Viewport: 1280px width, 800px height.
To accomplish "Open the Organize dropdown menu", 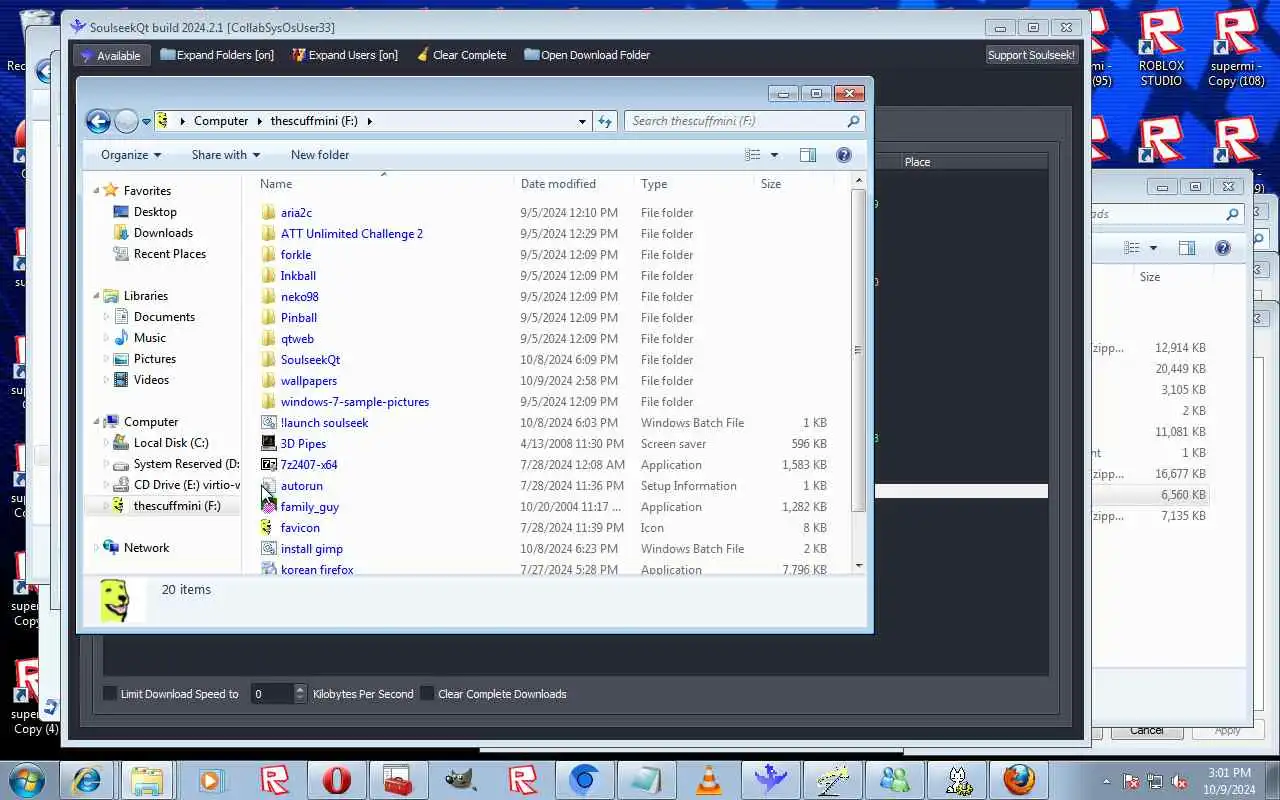I will tap(131, 155).
